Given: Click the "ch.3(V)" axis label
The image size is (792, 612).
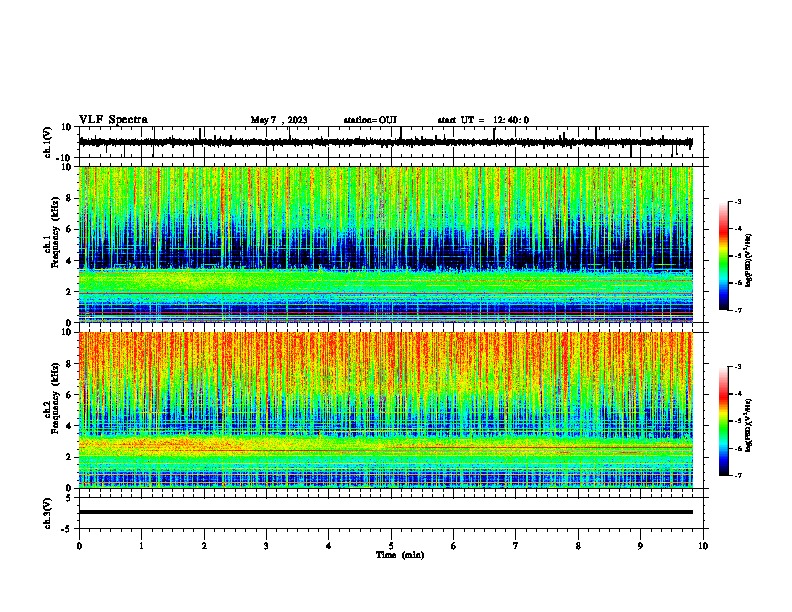Looking at the screenshot, I should (48, 513).
